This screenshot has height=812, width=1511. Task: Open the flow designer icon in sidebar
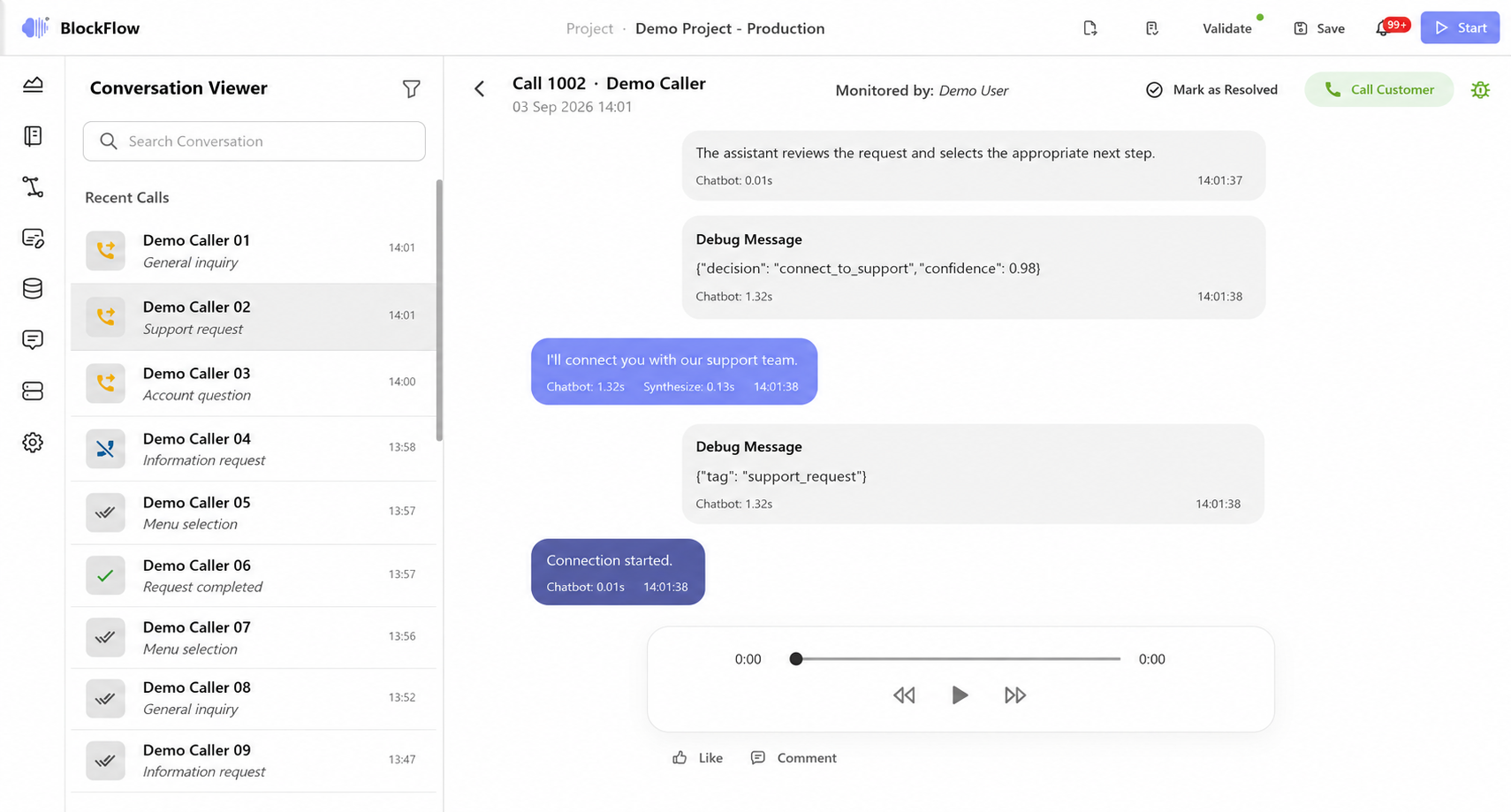pos(33,186)
